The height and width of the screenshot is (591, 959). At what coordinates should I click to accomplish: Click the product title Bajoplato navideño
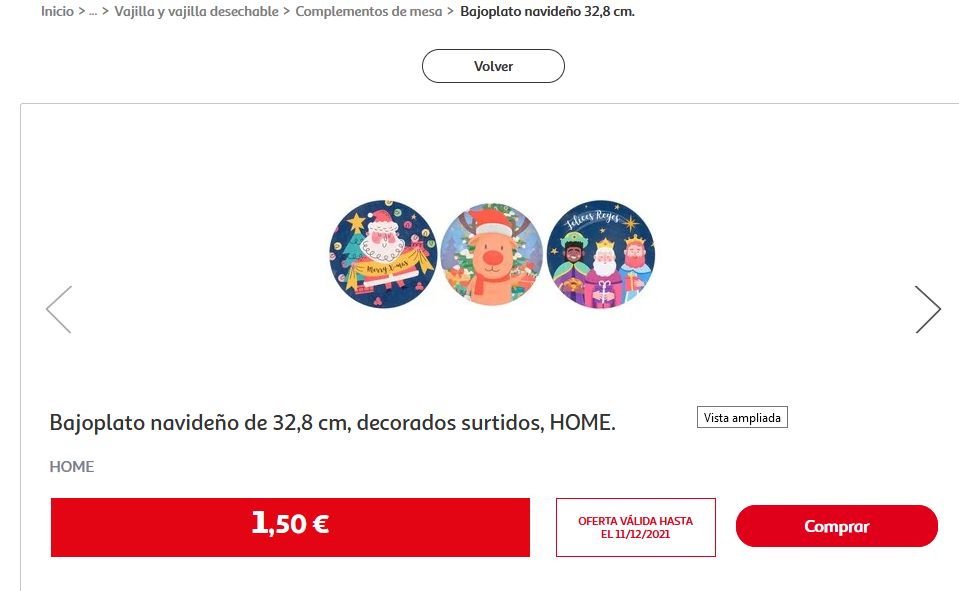[x=332, y=423]
